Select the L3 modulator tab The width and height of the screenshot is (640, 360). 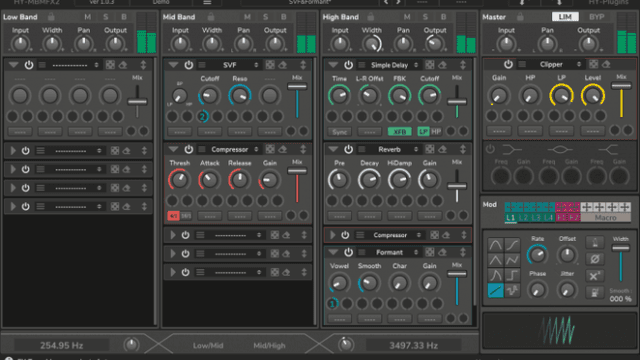(x=536, y=218)
